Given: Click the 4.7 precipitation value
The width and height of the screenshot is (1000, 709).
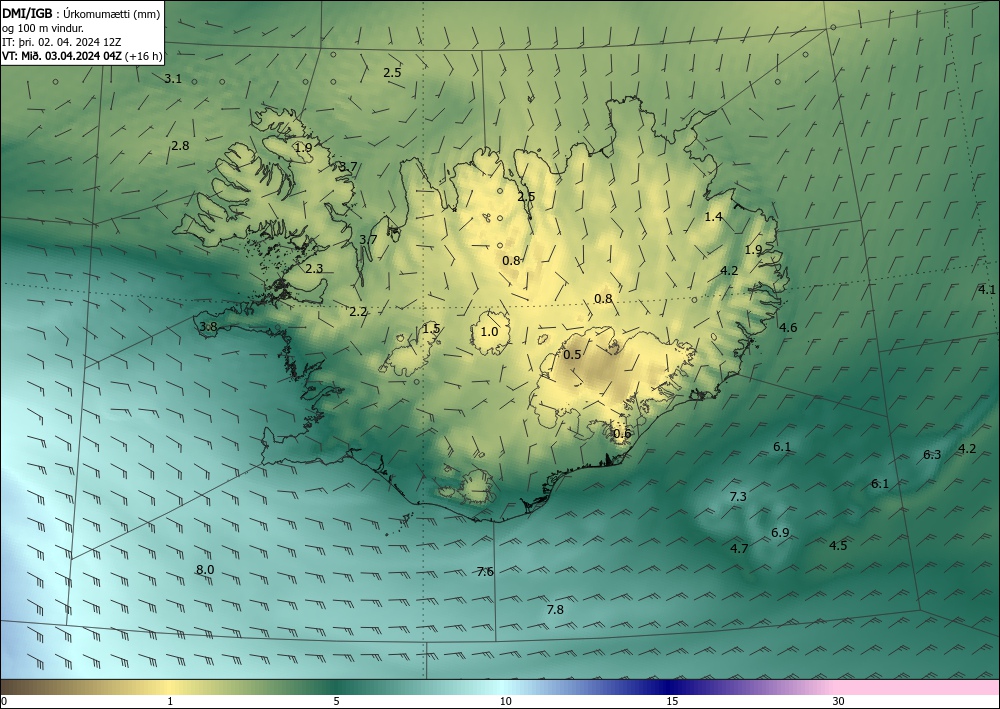Looking at the screenshot, I should 739,548.
